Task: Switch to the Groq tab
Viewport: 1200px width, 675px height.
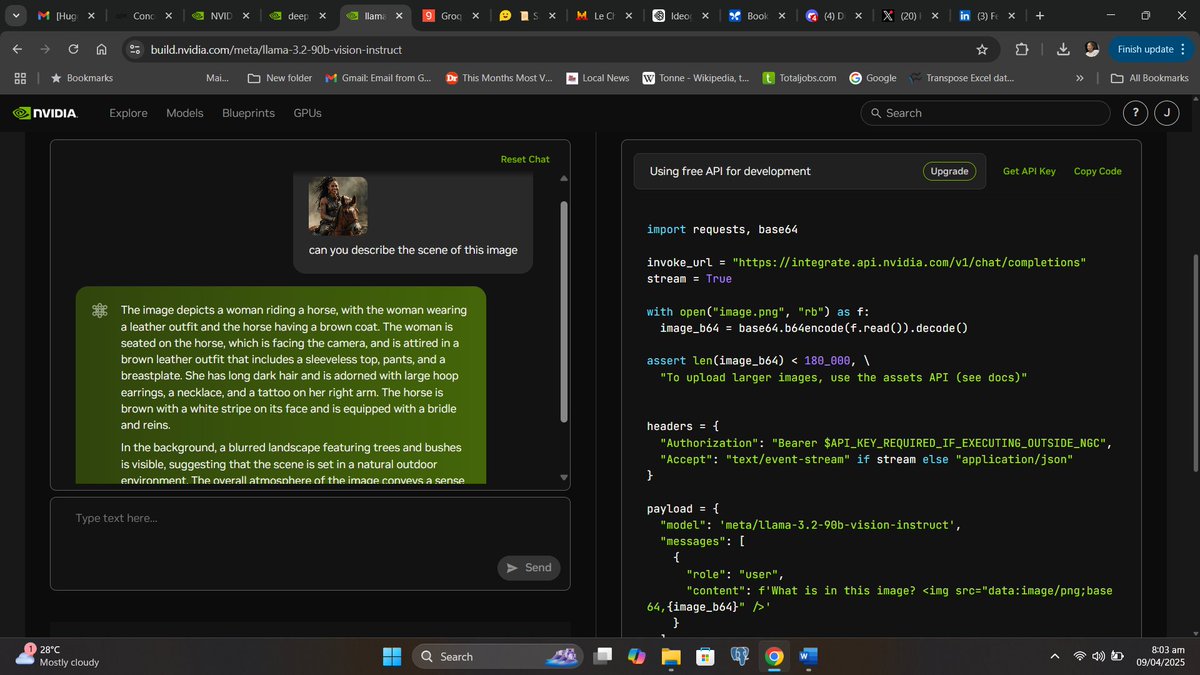Action: coord(451,16)
